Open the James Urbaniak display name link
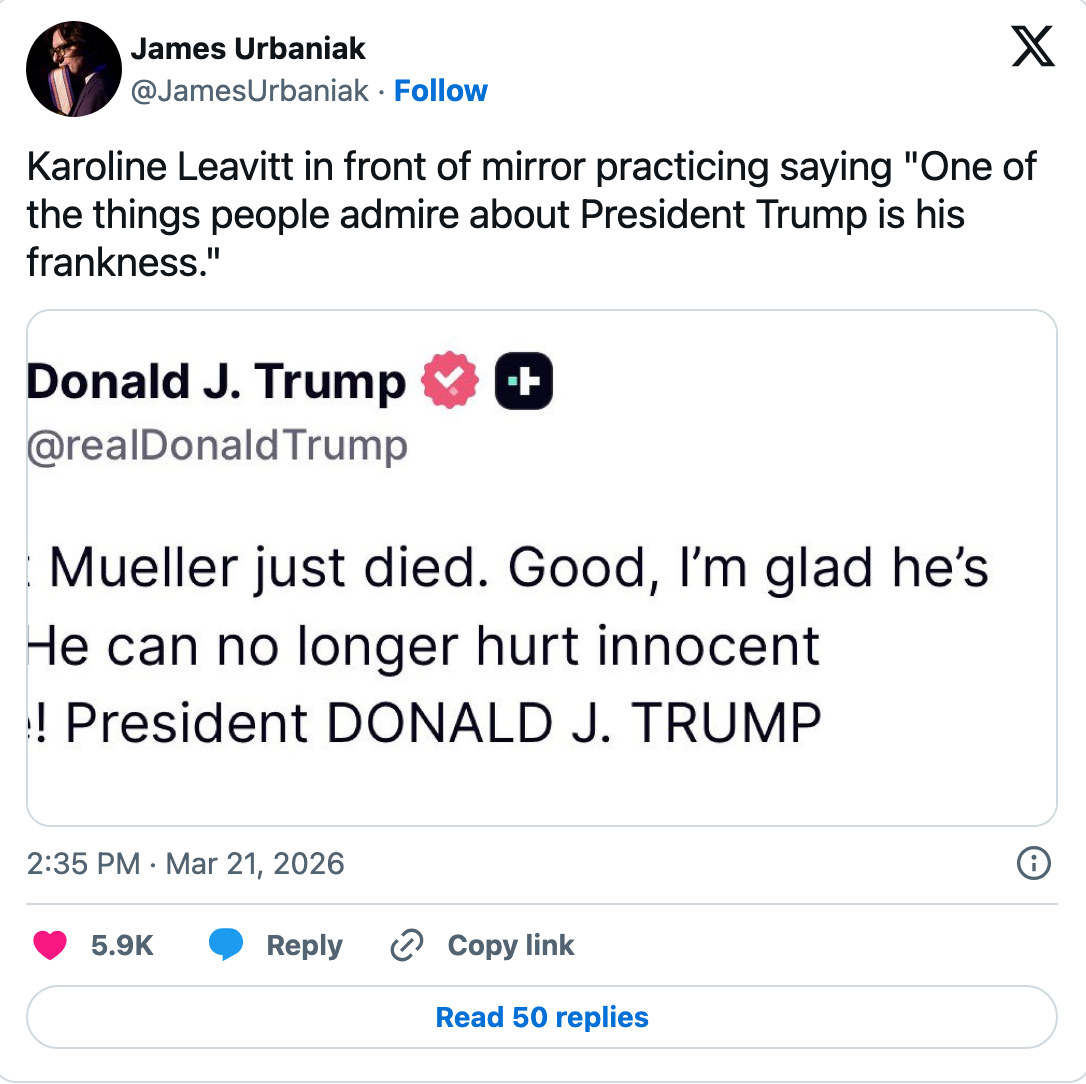Viewport: 1086px width, 1084px height. pos(249,48)
